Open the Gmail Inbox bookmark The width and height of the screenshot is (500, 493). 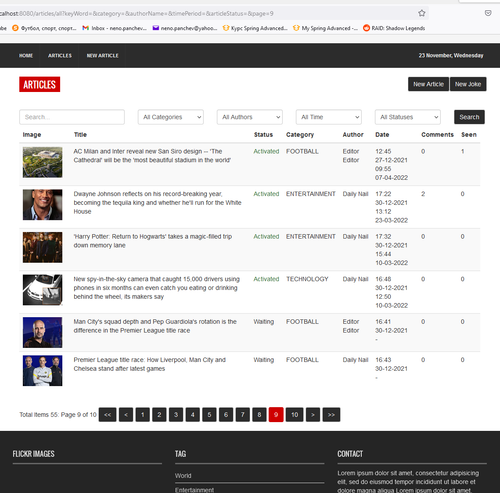click(x=114, y=28)
